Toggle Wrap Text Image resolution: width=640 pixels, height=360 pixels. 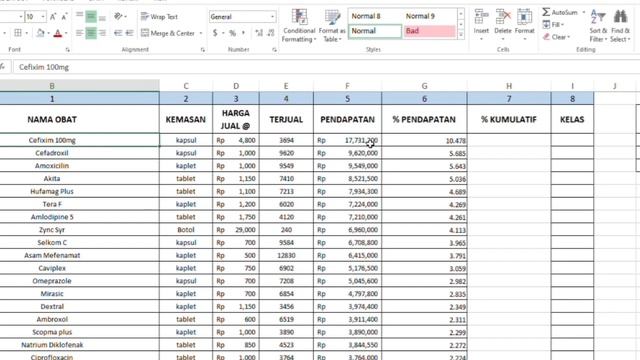pyautogui.click(x=159, y=17)
